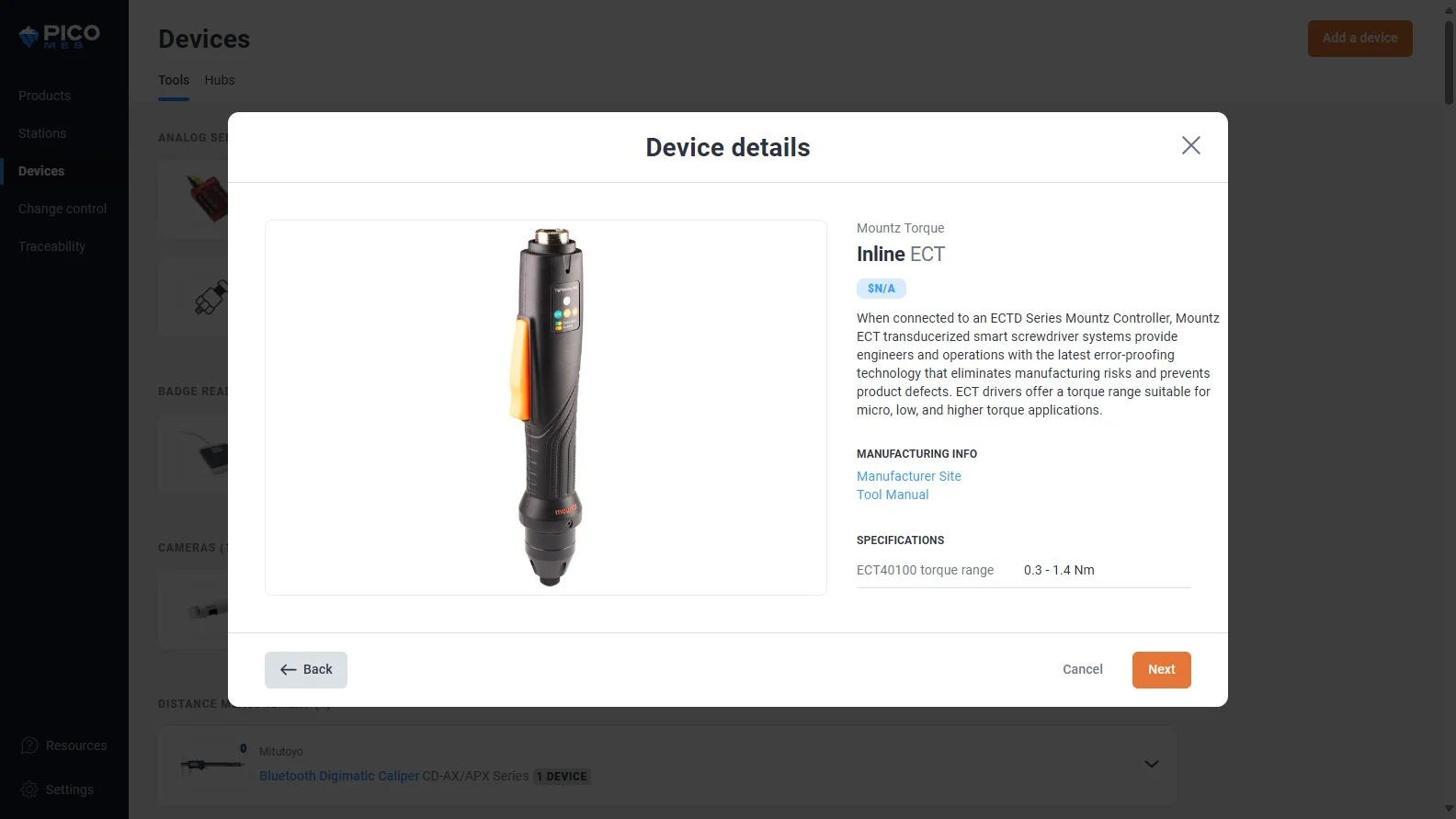The image size is (1456, 819).
Task: Switch to the Hubs tab
Action: (220, 80)
